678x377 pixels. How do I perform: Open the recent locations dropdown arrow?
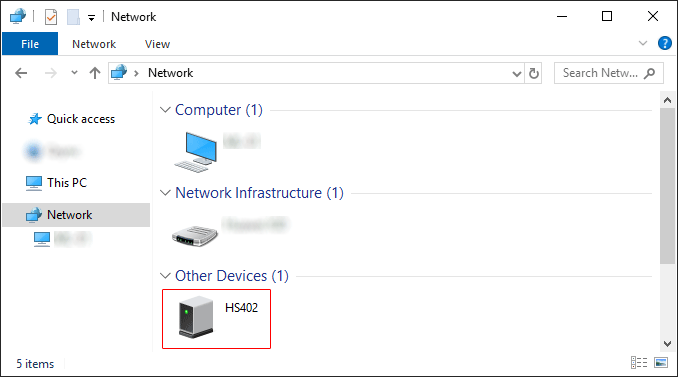click(74, 73)
